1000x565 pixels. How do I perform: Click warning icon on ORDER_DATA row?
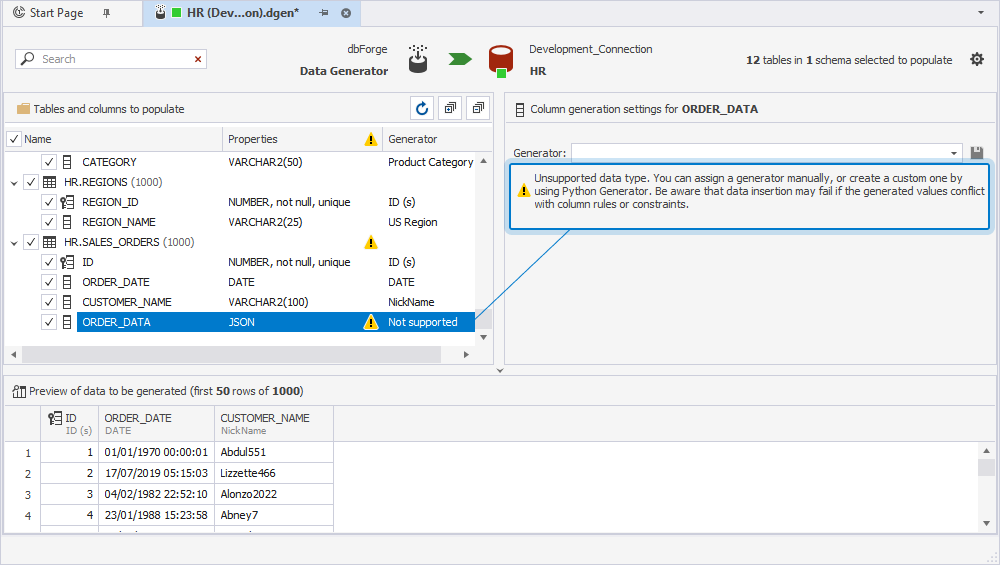[x=371, y=322]
